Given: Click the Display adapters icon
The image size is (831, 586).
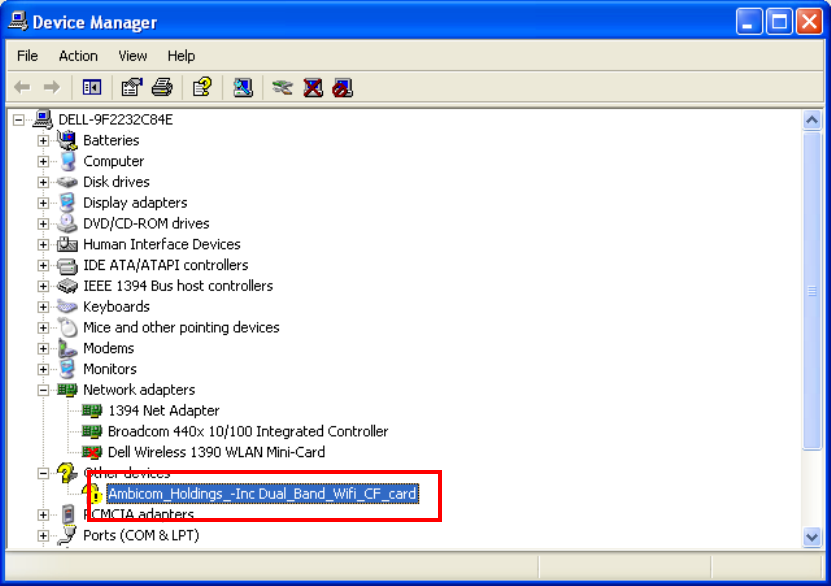Looking at the screenshot, I should (x=67, y=202).
